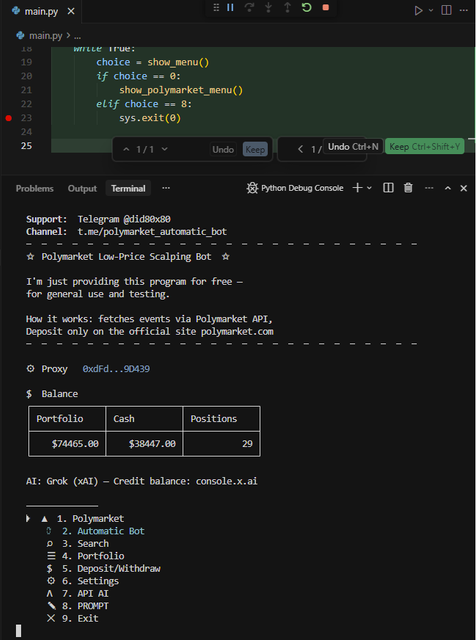Screen dimensions: 476x640
Task: Close the terminal panel
Action: 463,188
